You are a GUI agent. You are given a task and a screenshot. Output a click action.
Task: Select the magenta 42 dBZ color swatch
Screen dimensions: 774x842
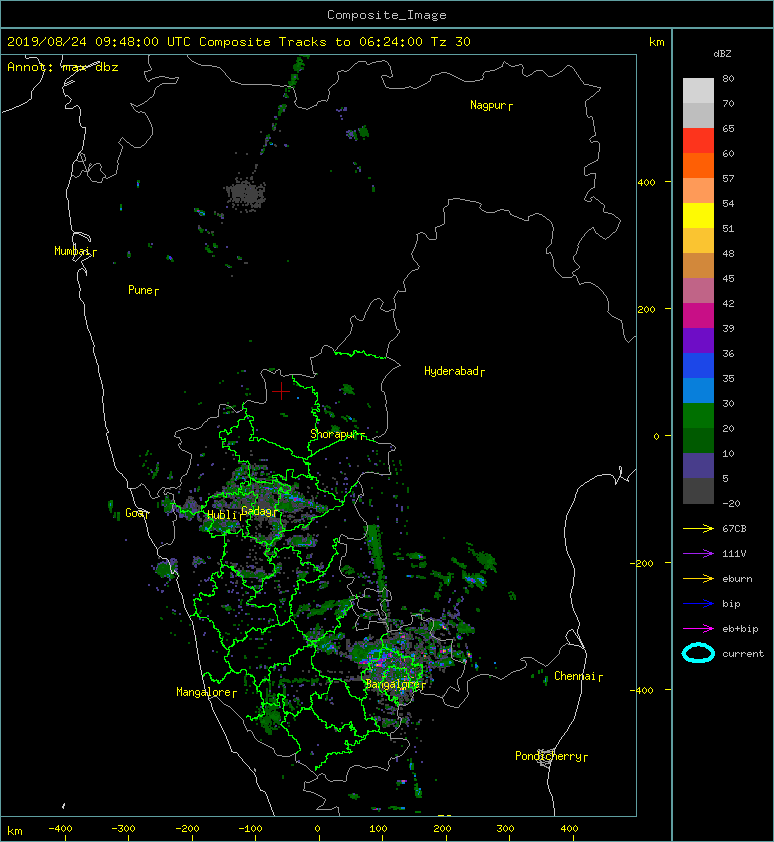point(698,315)
